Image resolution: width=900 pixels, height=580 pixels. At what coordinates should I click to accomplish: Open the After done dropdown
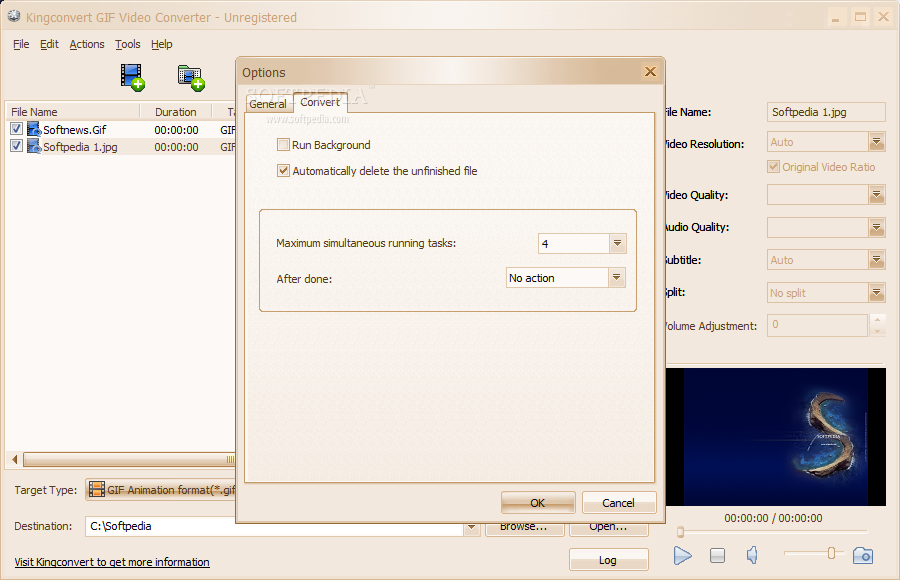click(616, 278)
